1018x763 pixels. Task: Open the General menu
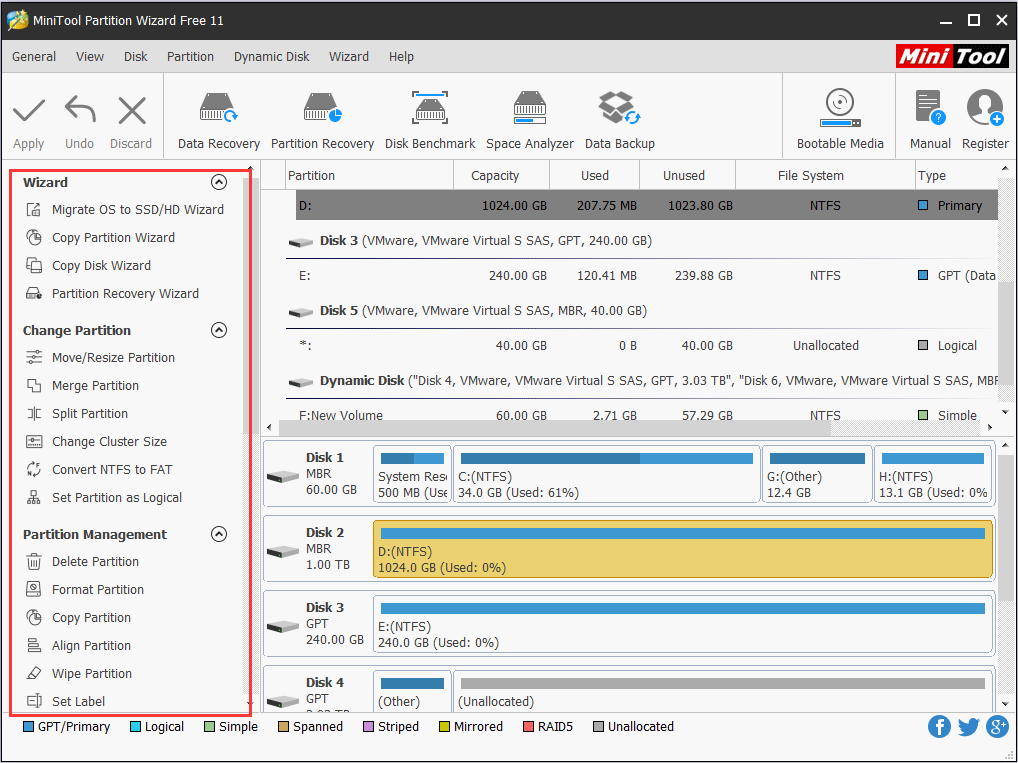click(34, 56)
